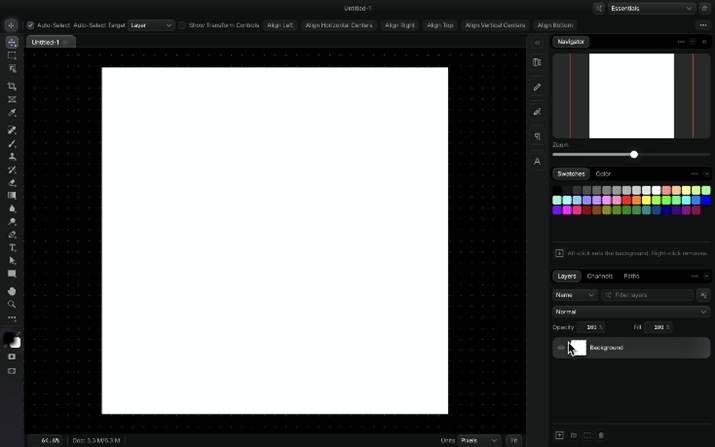Select the Hand tool

12,291
